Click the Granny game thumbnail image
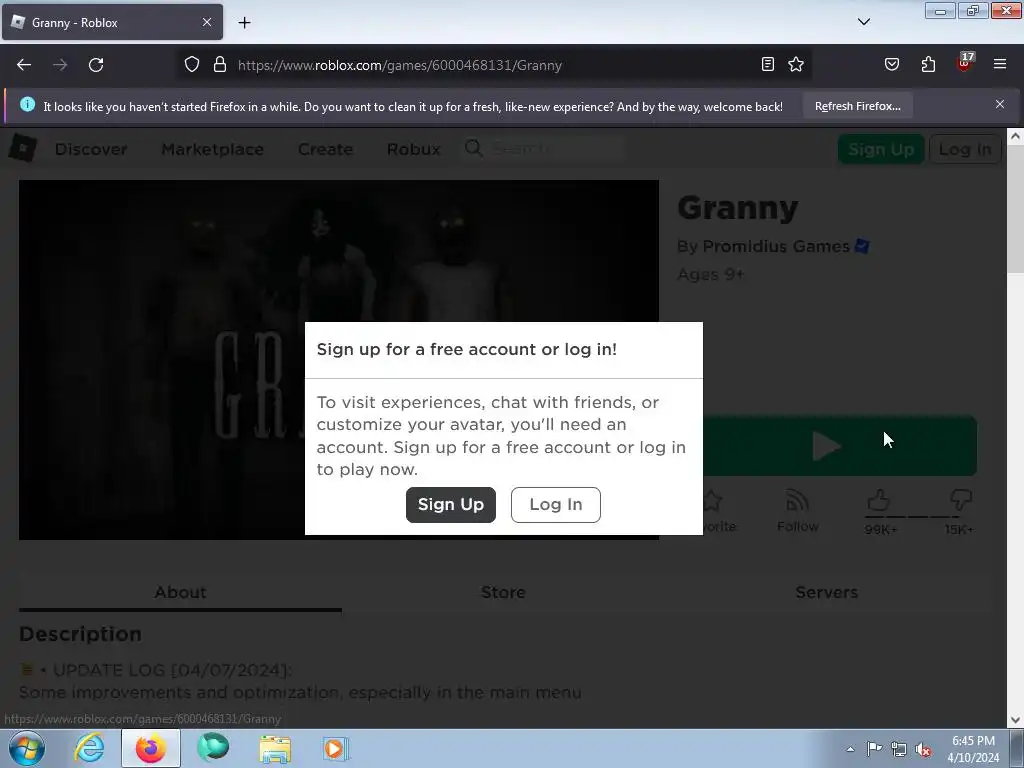The width and height of the screenshot is (1024, 768). pos(339,360)
